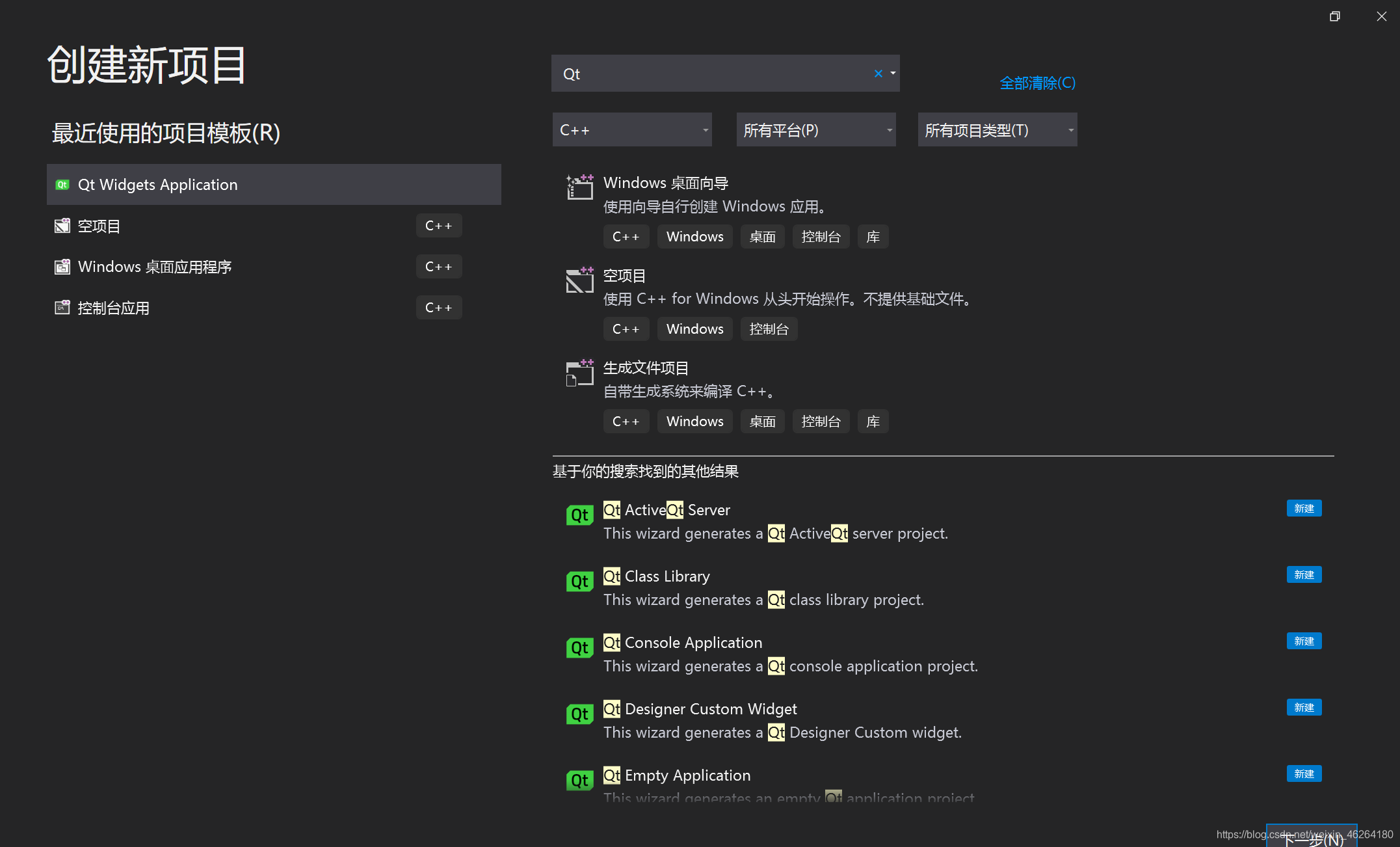Click the 新建 badge beside Designer Custom Widget
Viewport: 1400px width, 847px height.
coord(1304,707)
